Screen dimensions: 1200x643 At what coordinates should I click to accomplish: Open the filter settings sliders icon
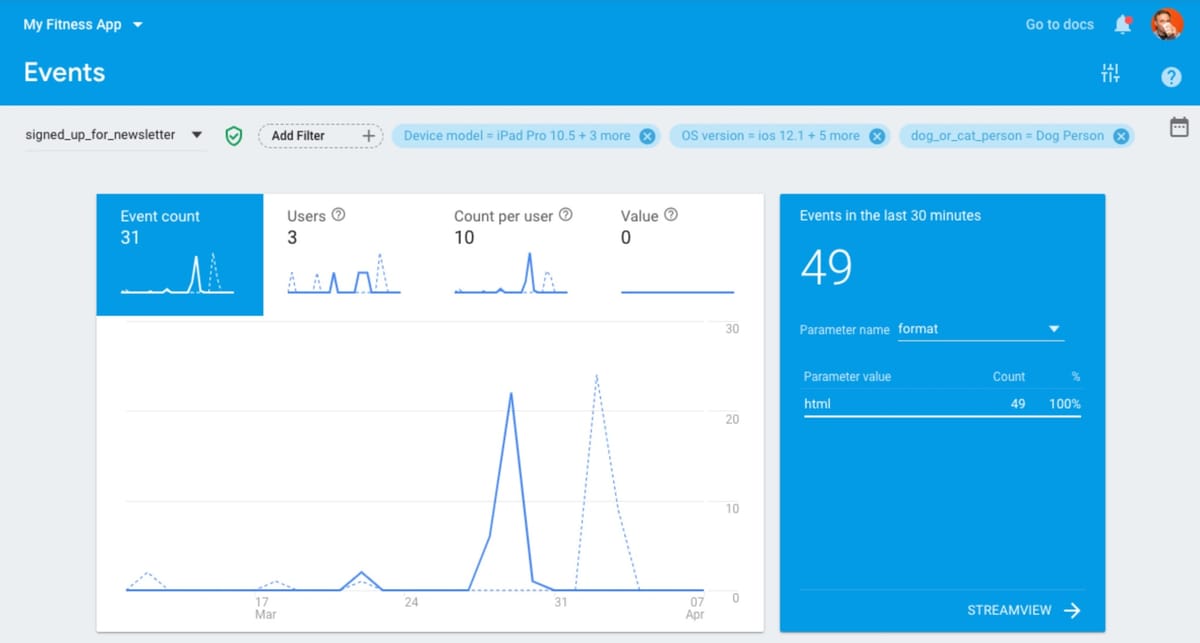(1110, 73)
